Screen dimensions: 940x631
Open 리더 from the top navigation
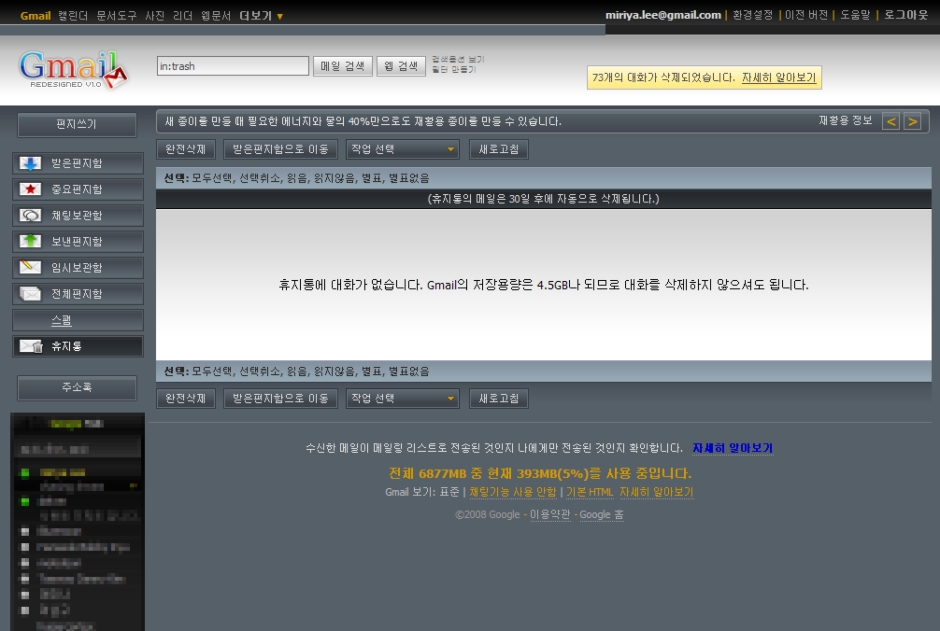[x=182, y=16]
